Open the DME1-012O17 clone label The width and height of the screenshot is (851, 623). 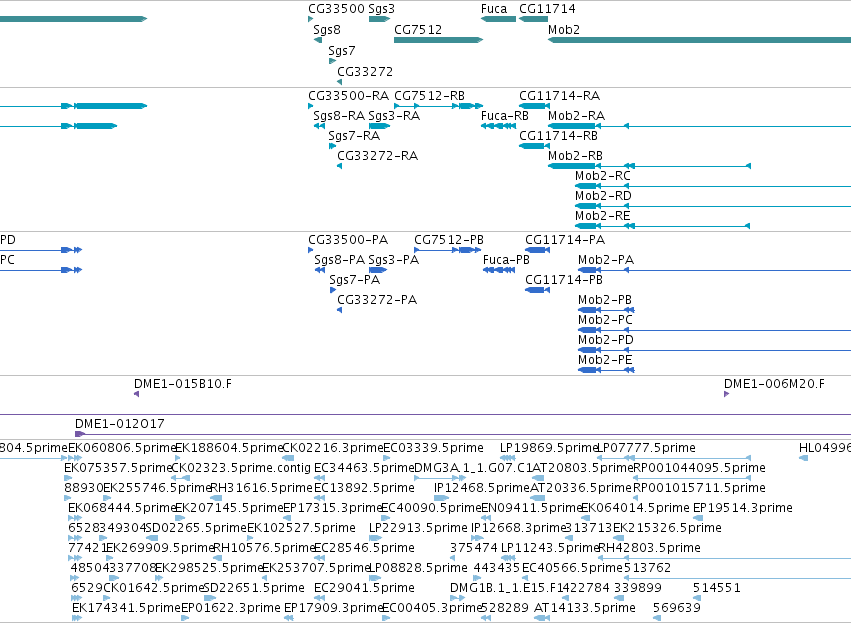pos(119,424)
